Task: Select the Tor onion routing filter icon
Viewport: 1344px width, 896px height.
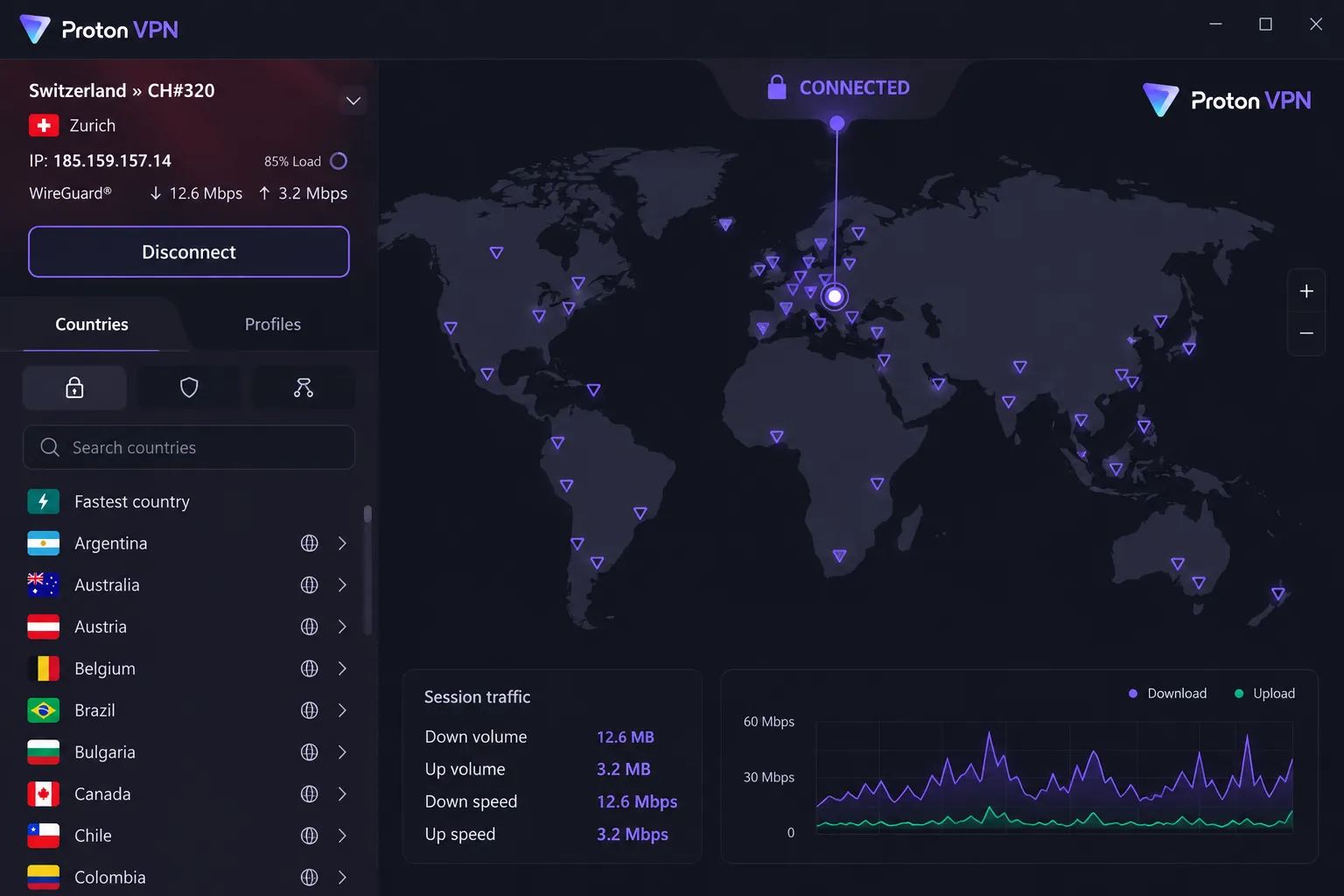Action: click(x=304, y=388)
